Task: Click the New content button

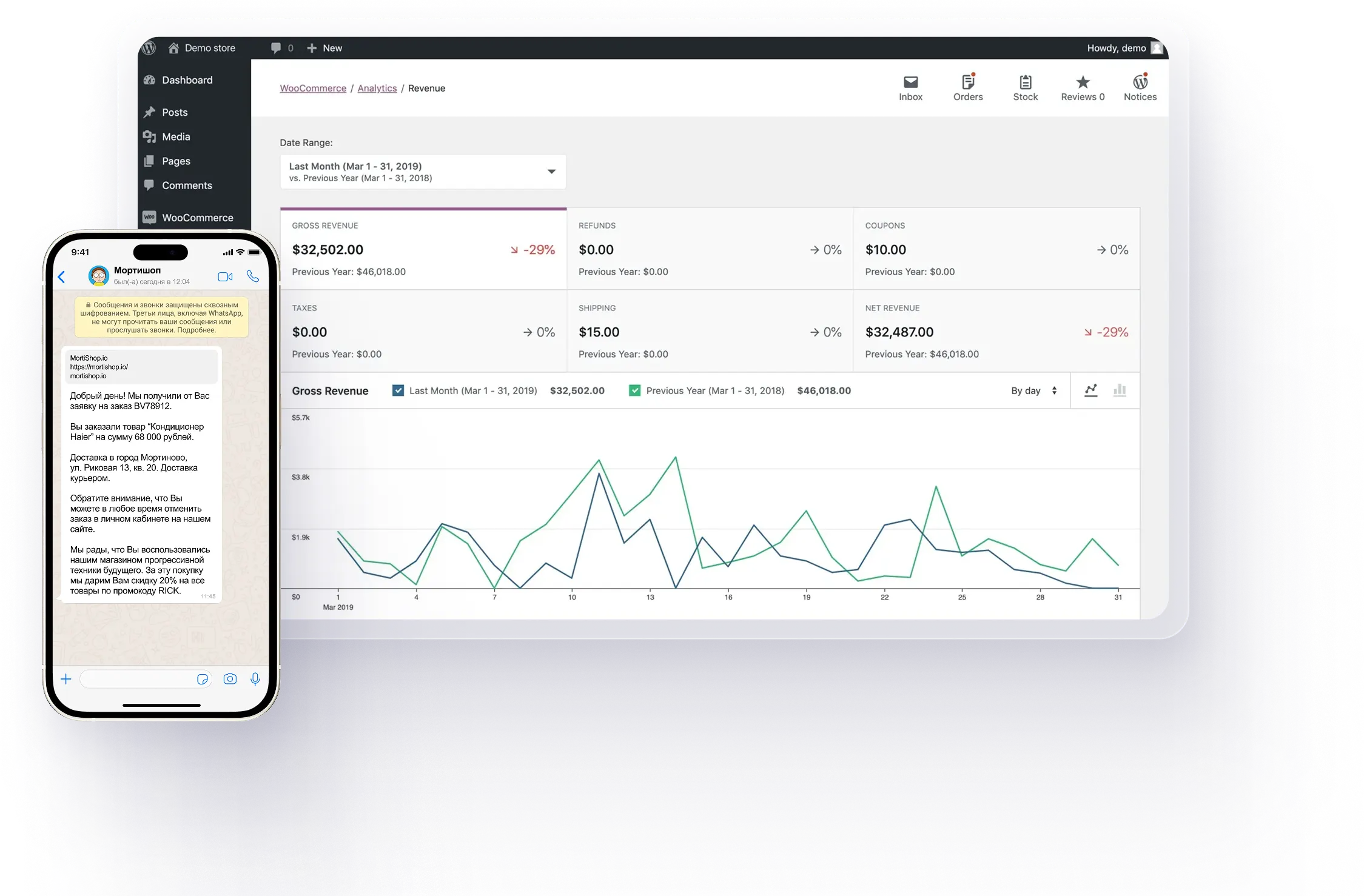Action: click(x=324, y=48)
